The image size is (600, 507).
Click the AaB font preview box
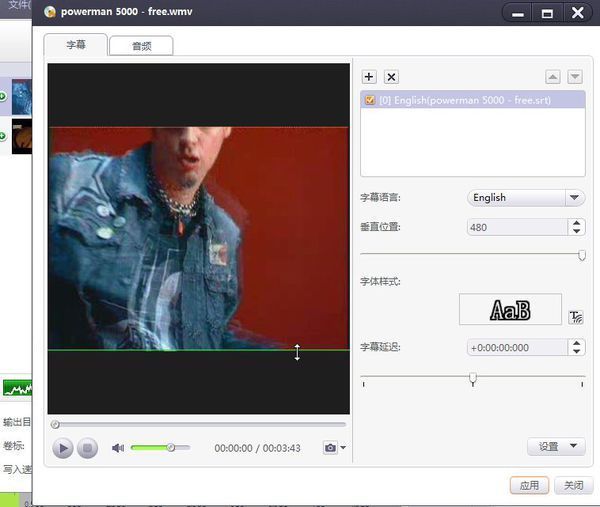(510, 309)
